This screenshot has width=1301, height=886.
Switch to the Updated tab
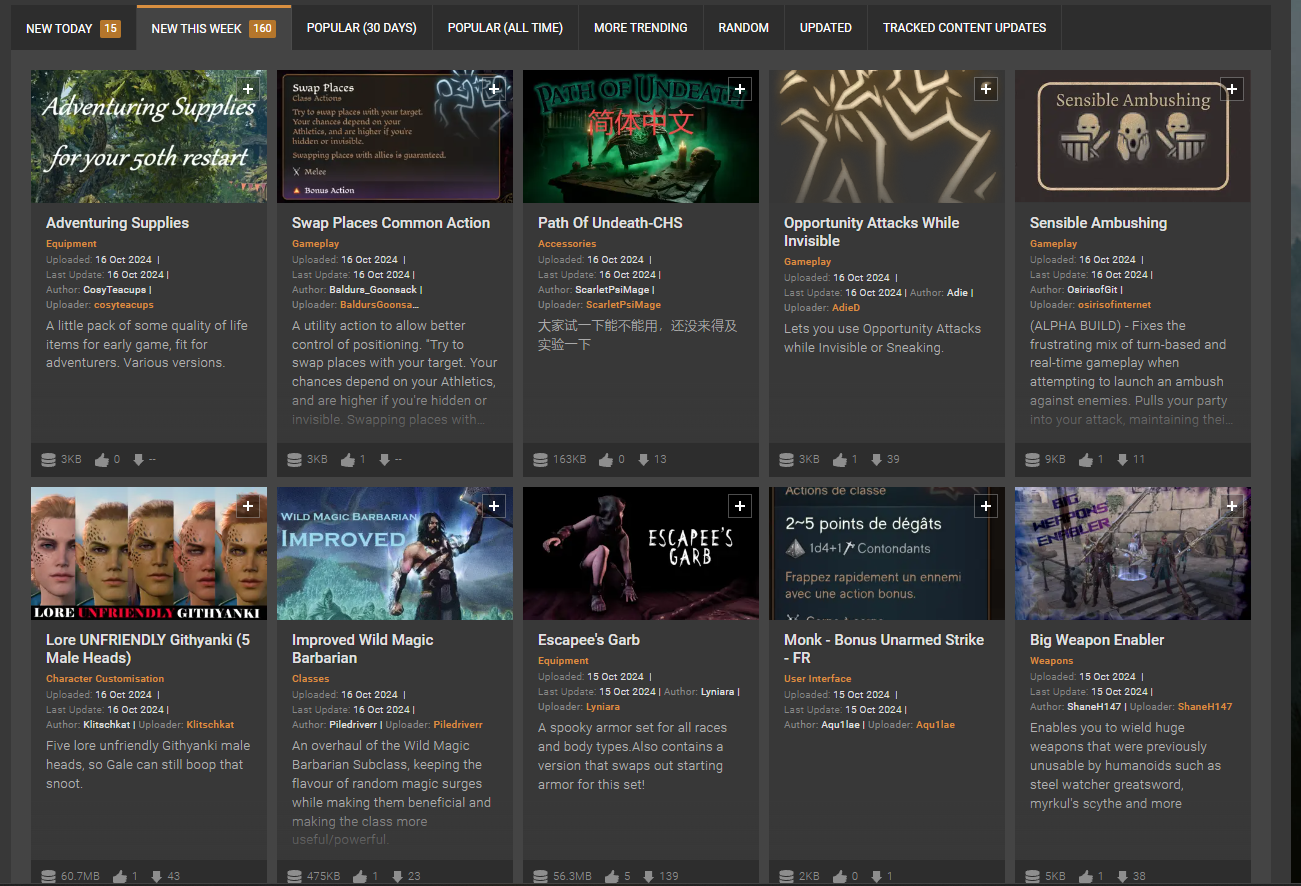pos(826,28)
